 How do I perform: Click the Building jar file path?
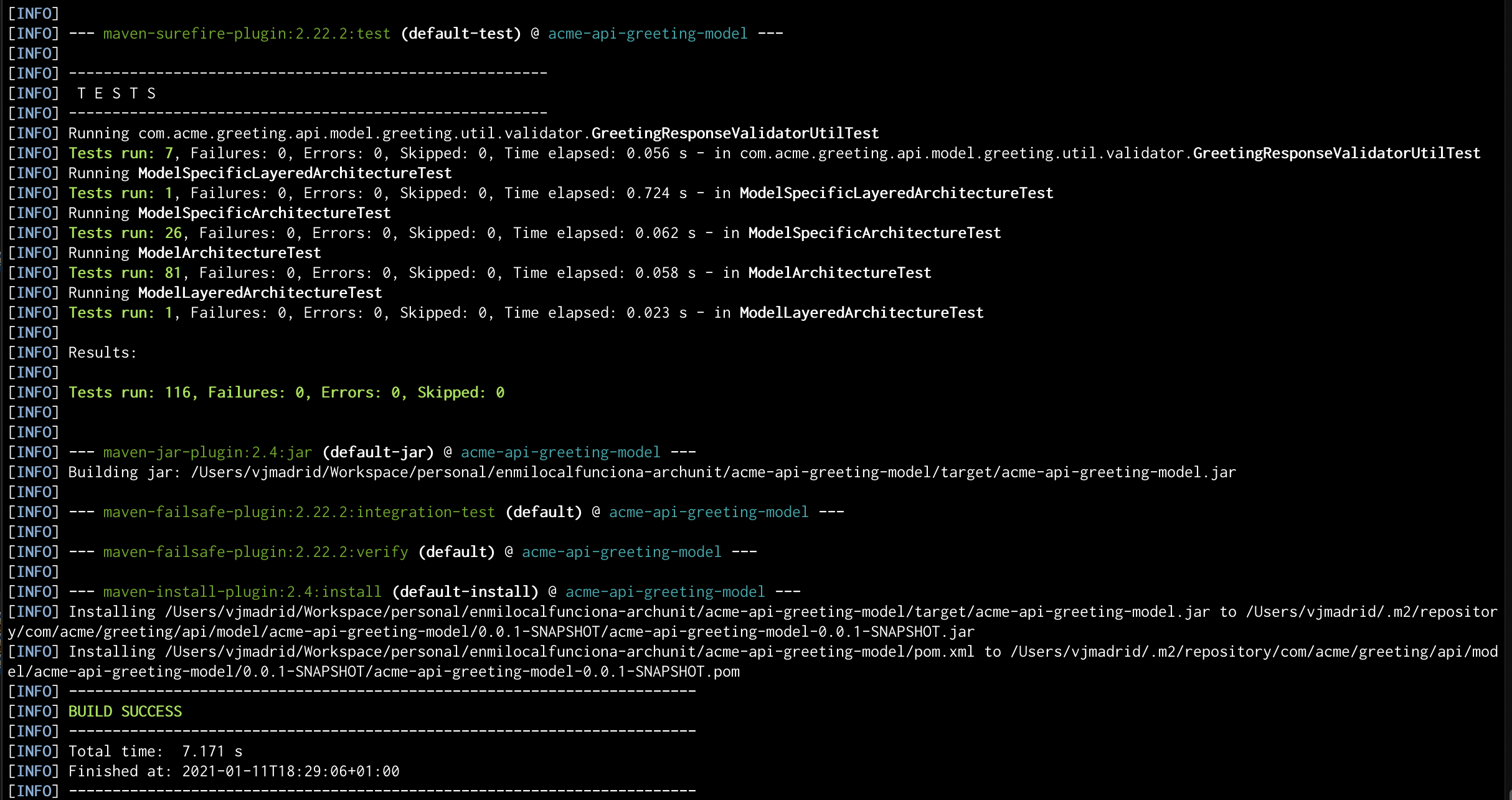(714, 472)
